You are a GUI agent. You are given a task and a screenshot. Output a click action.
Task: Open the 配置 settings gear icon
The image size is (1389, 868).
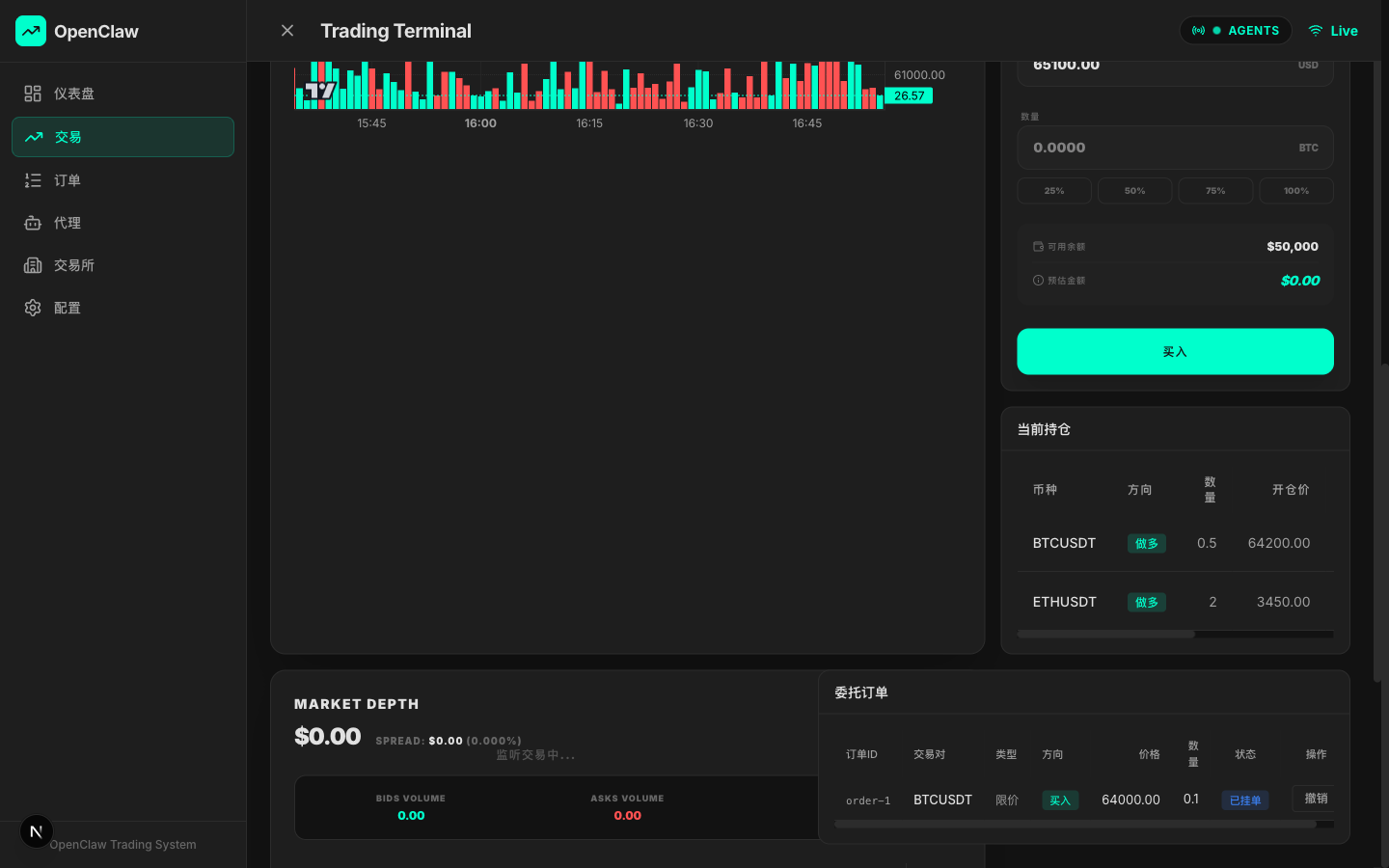pos(33,308)
